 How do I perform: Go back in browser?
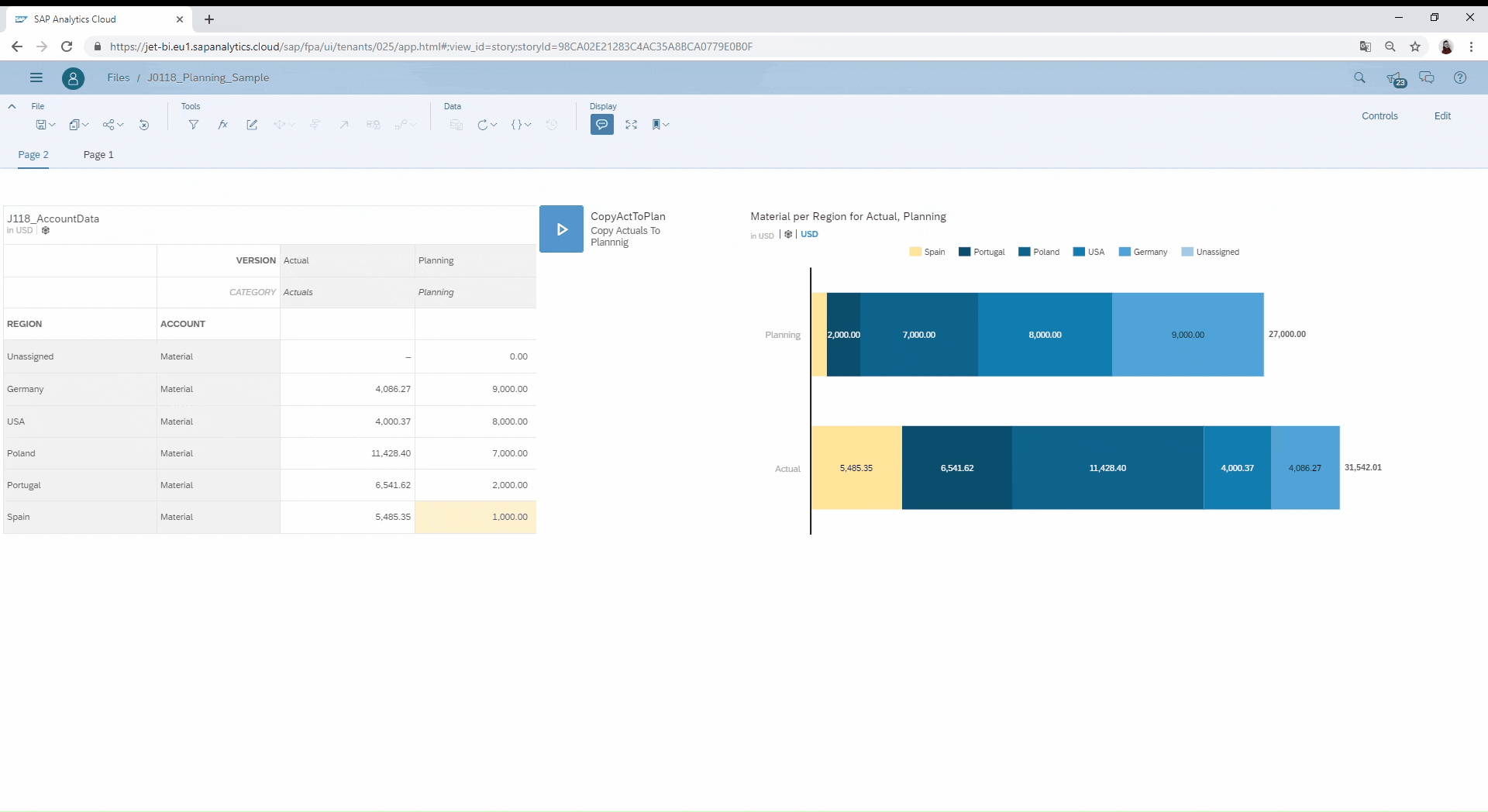coord(17,46)
